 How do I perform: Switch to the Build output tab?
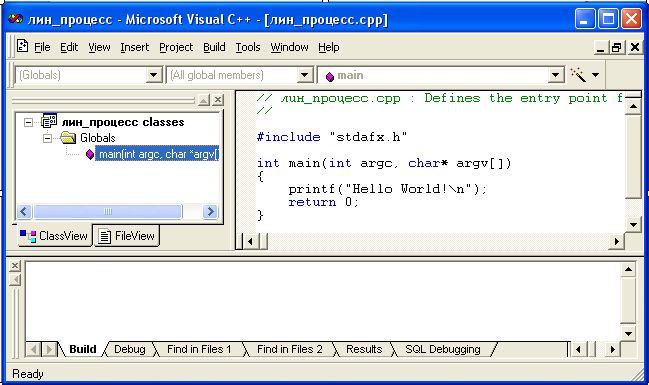tap(82, 349)
